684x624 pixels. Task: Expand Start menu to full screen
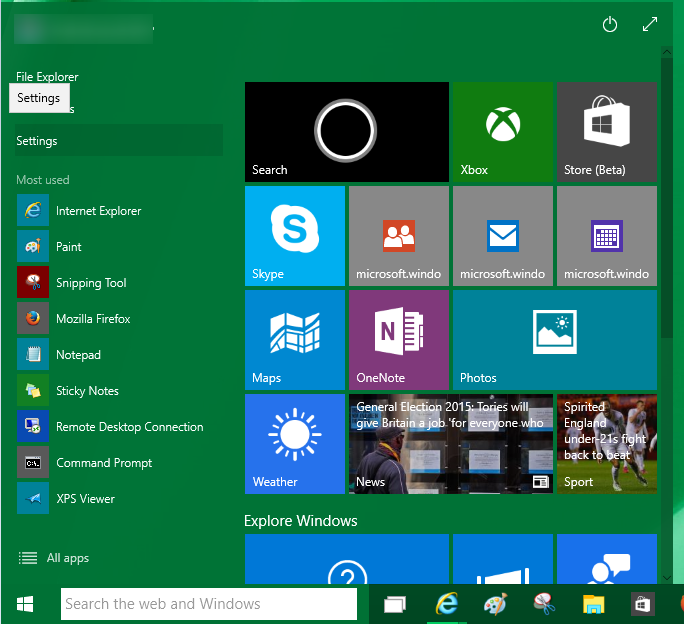click(650, 24)
